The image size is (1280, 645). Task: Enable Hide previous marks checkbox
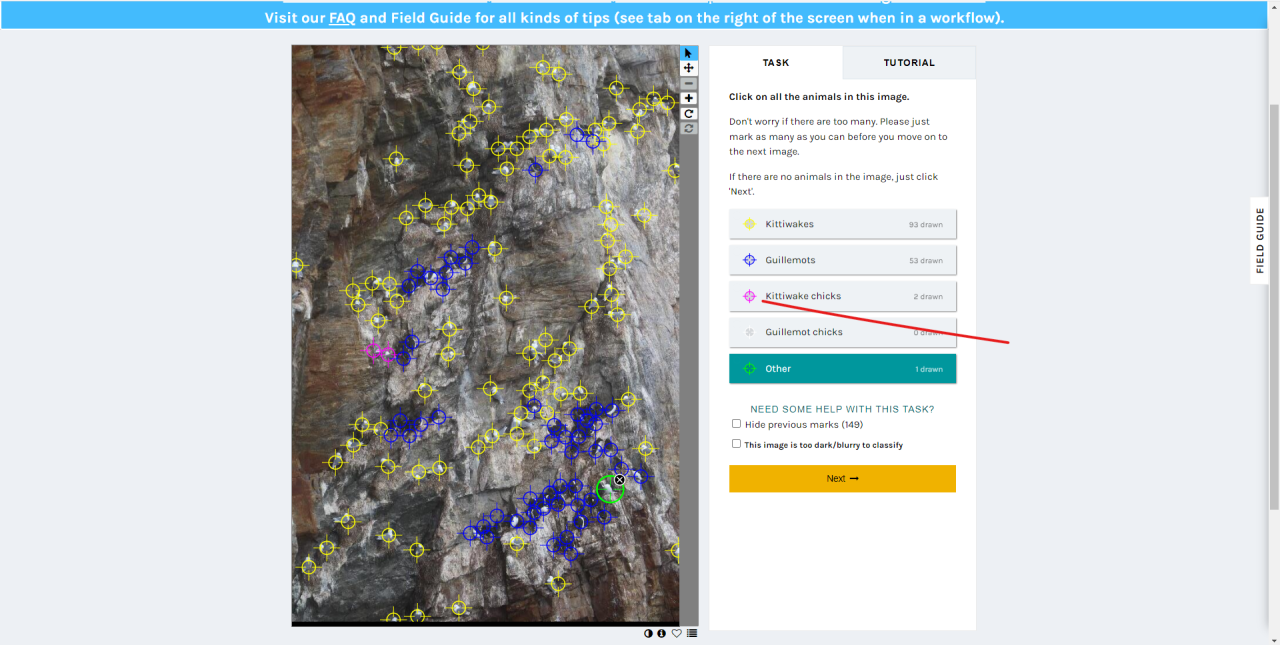pyautogui.click(x=737, y=424)
